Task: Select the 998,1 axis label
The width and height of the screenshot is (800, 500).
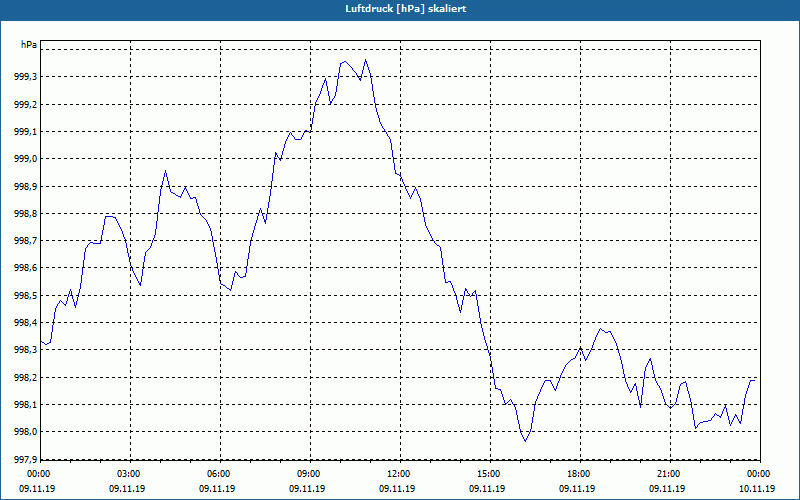Action: [x=27, y=405]
